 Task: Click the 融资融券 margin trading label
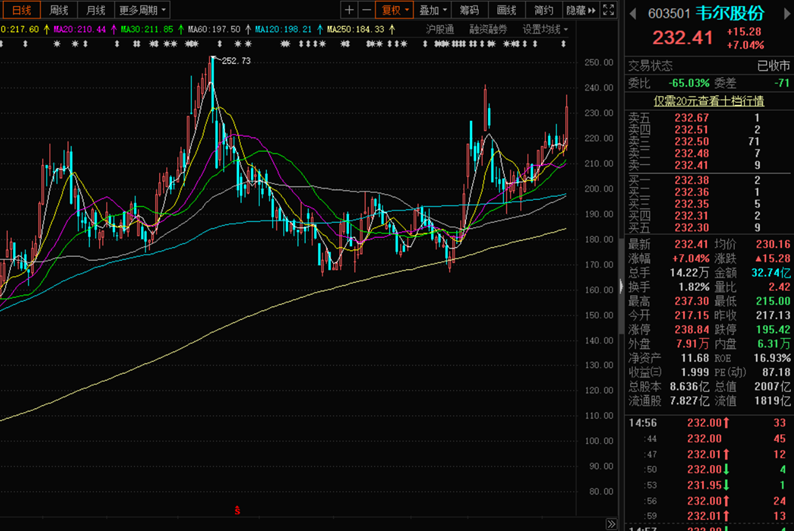[488, 29]
